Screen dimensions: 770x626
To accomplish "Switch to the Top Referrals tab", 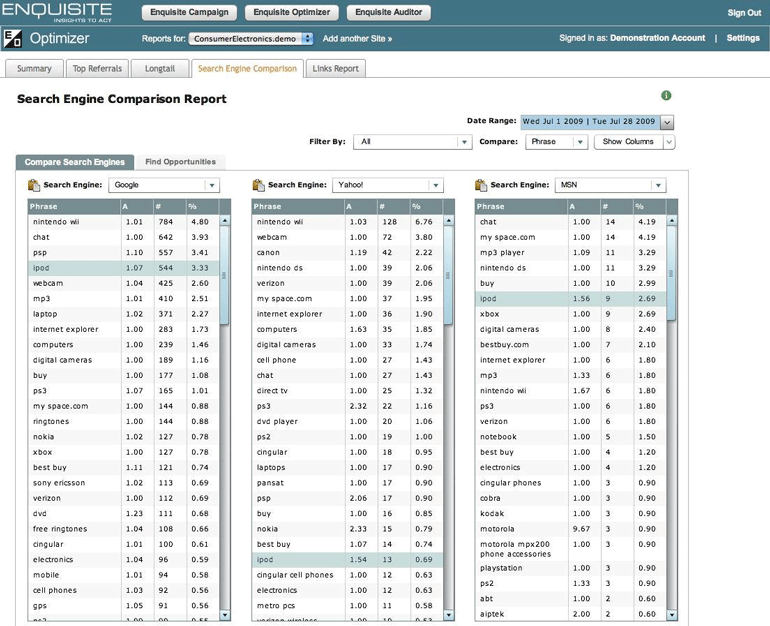I will 97,69.
